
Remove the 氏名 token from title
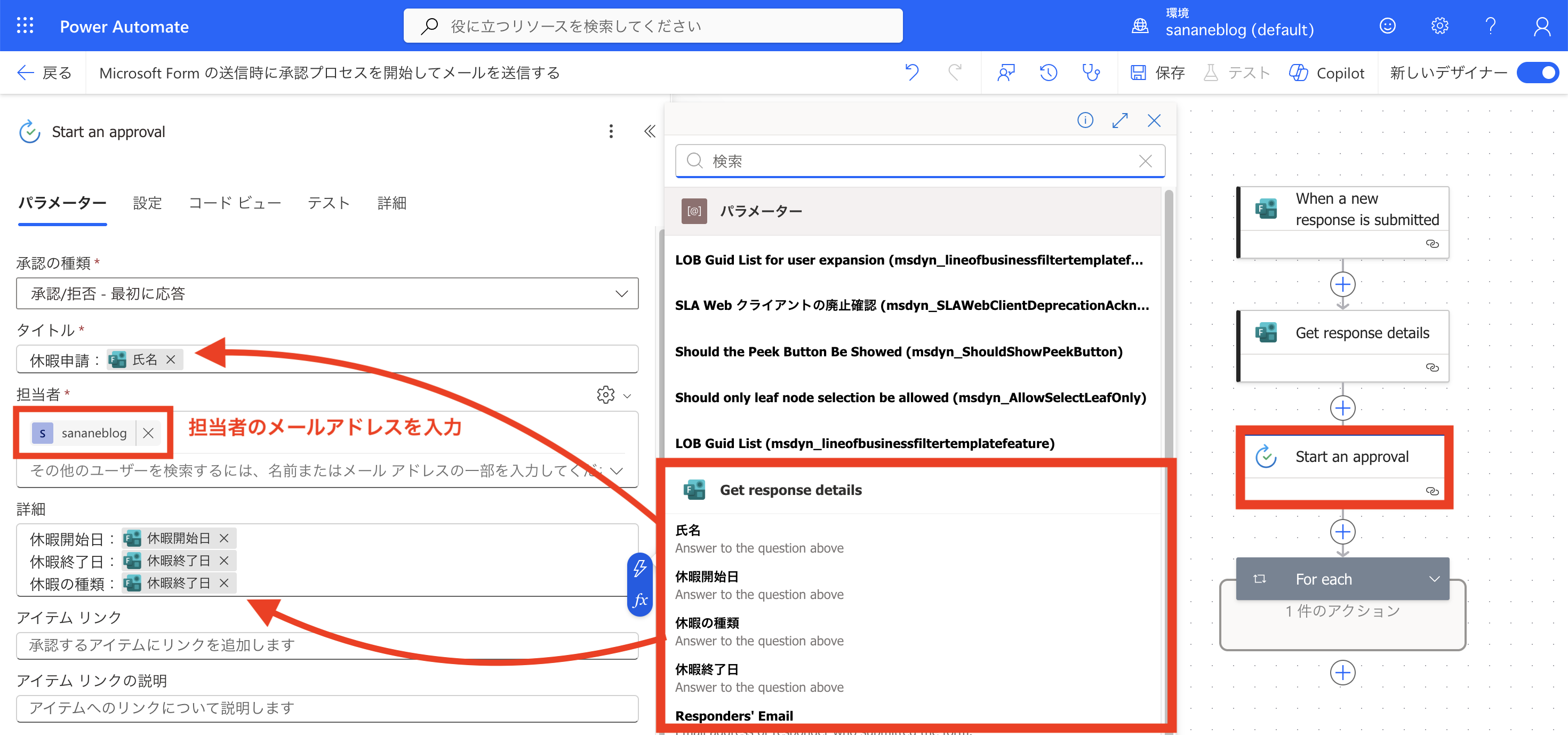(x=171, y=359)
